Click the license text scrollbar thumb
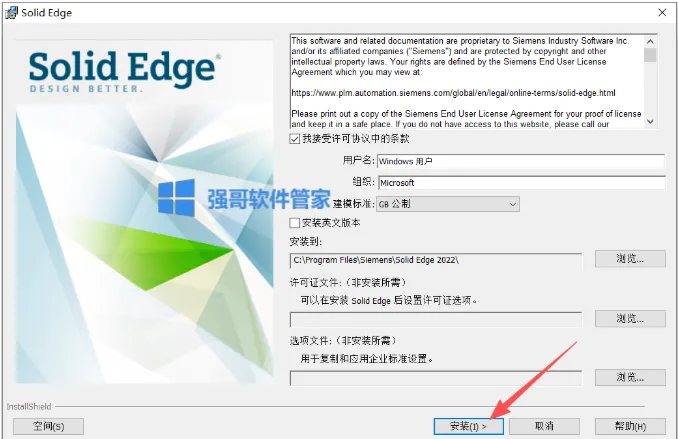Viewport: 678px width, 439px height. coord(650,55)
